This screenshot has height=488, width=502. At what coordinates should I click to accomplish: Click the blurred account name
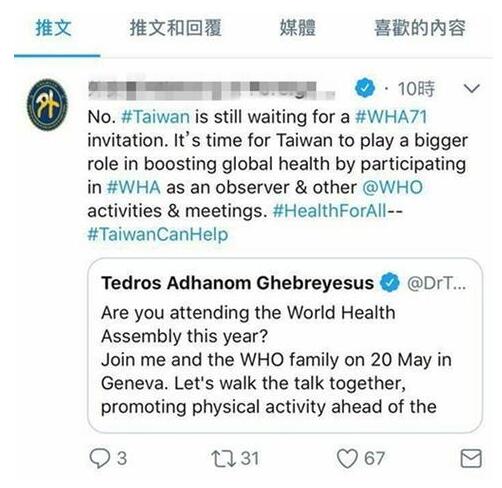coord(211,89)
